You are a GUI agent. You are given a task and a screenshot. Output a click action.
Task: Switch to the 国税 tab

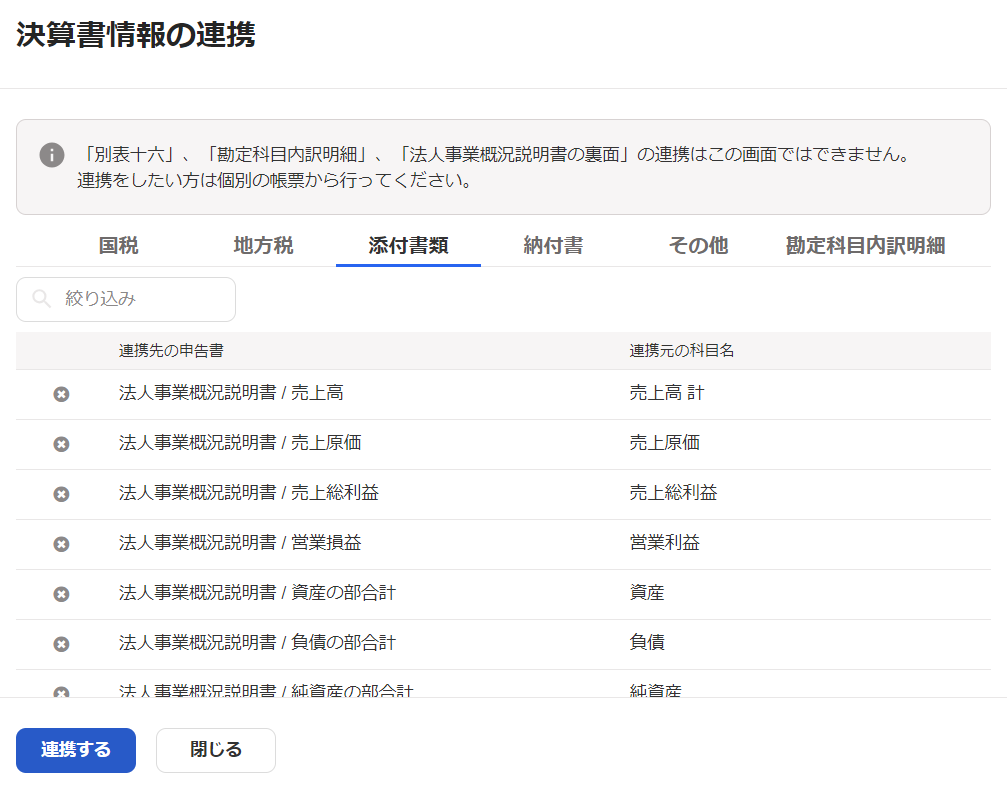coord(118,245)
